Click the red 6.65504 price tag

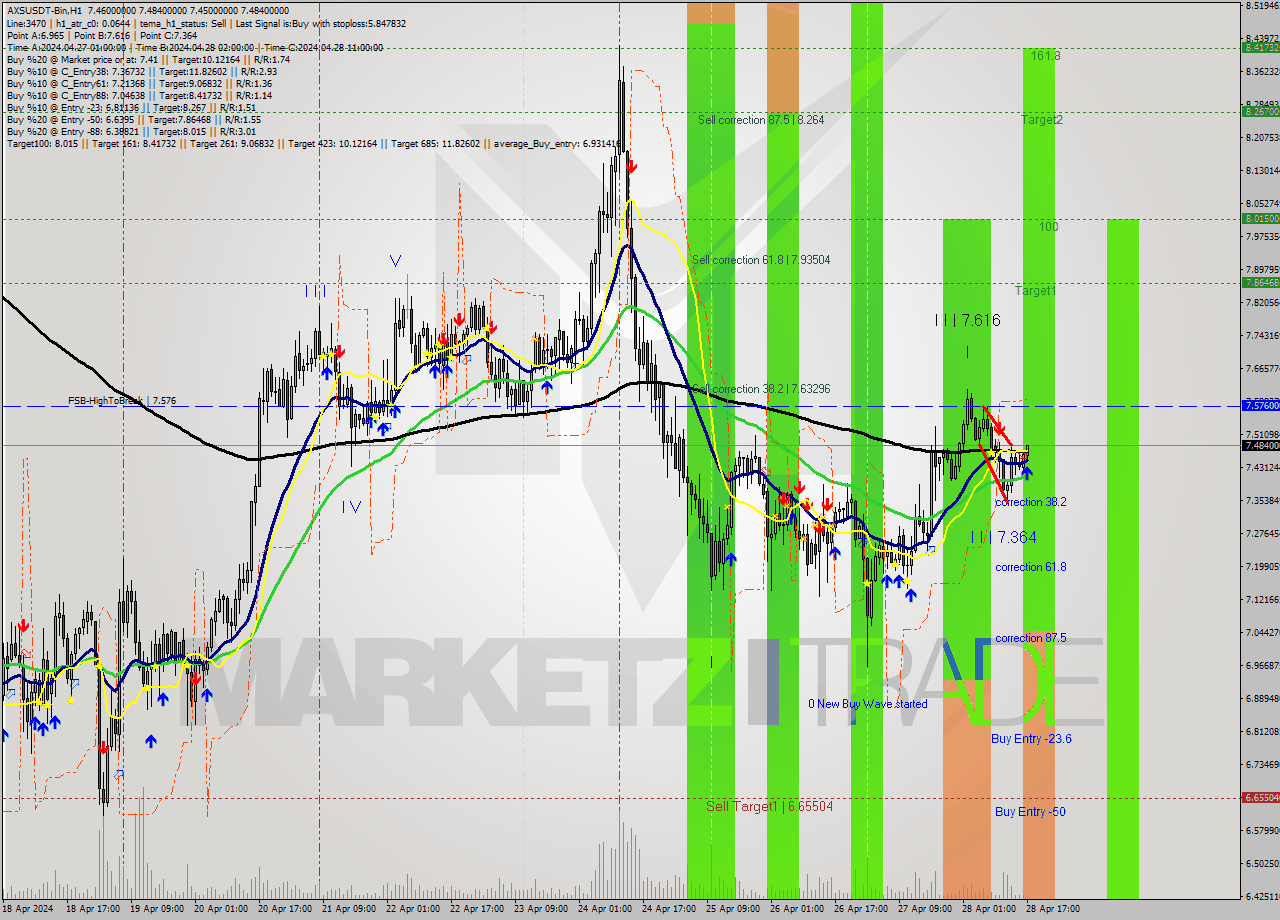point(1261,797)
